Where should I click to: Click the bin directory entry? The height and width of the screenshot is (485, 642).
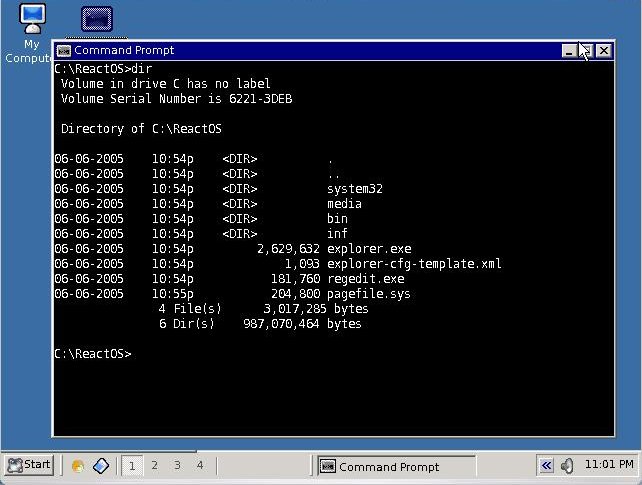(337, 219)
